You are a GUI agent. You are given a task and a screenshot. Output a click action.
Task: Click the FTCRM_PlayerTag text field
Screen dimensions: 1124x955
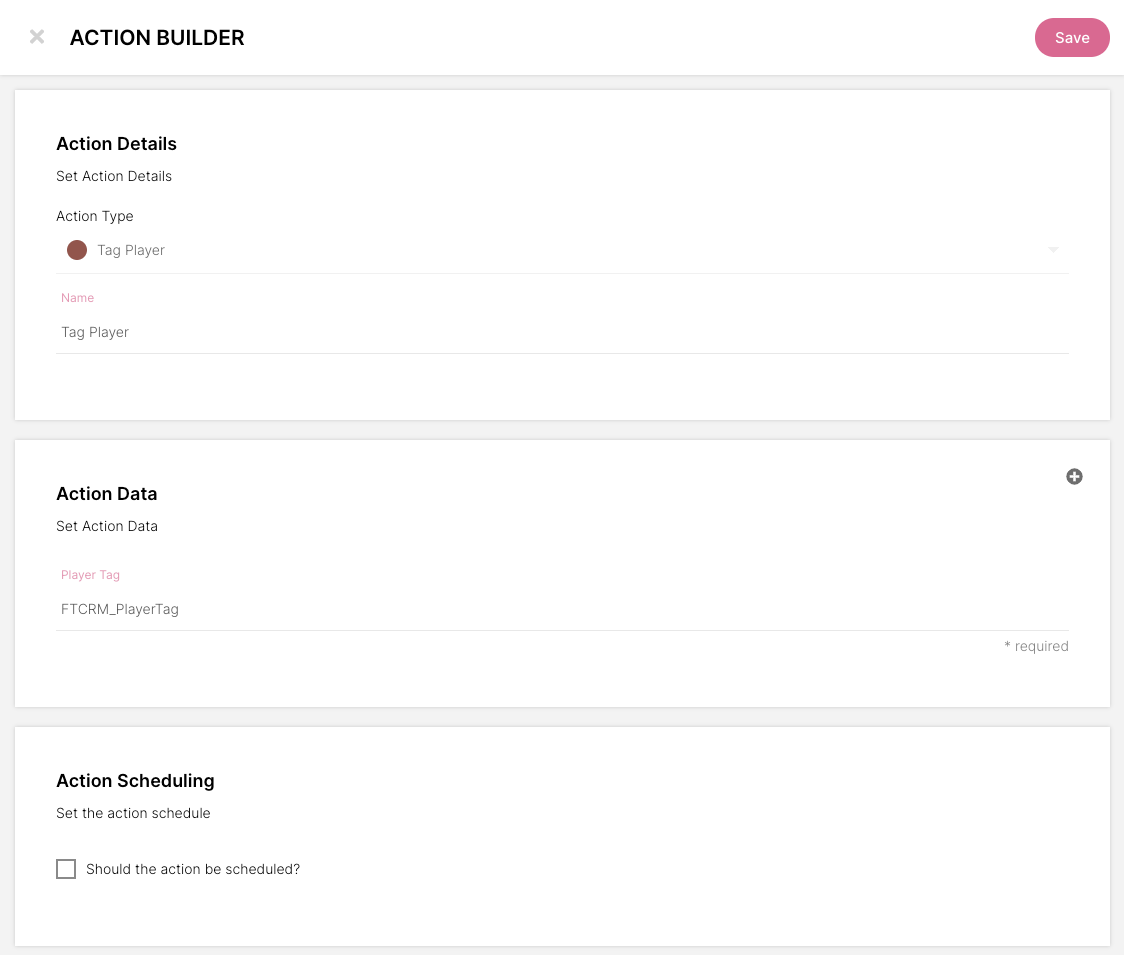[560, 608]
